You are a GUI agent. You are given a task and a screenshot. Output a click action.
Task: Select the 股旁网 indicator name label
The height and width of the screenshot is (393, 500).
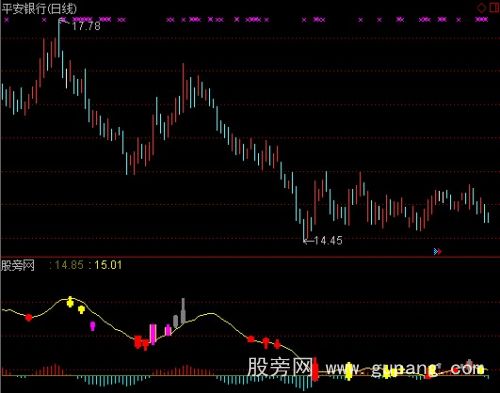[18, 266]
